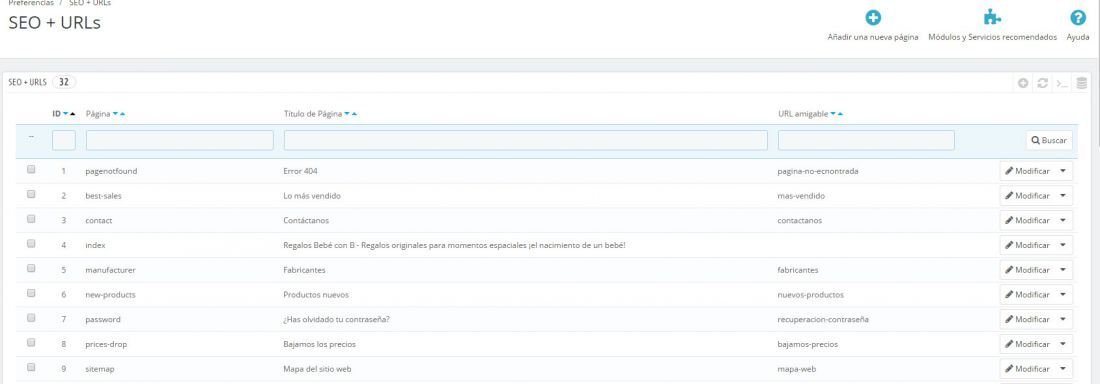
Task: Open Modificar dropdown arrow for index row
Action: tap(1063, 245)
